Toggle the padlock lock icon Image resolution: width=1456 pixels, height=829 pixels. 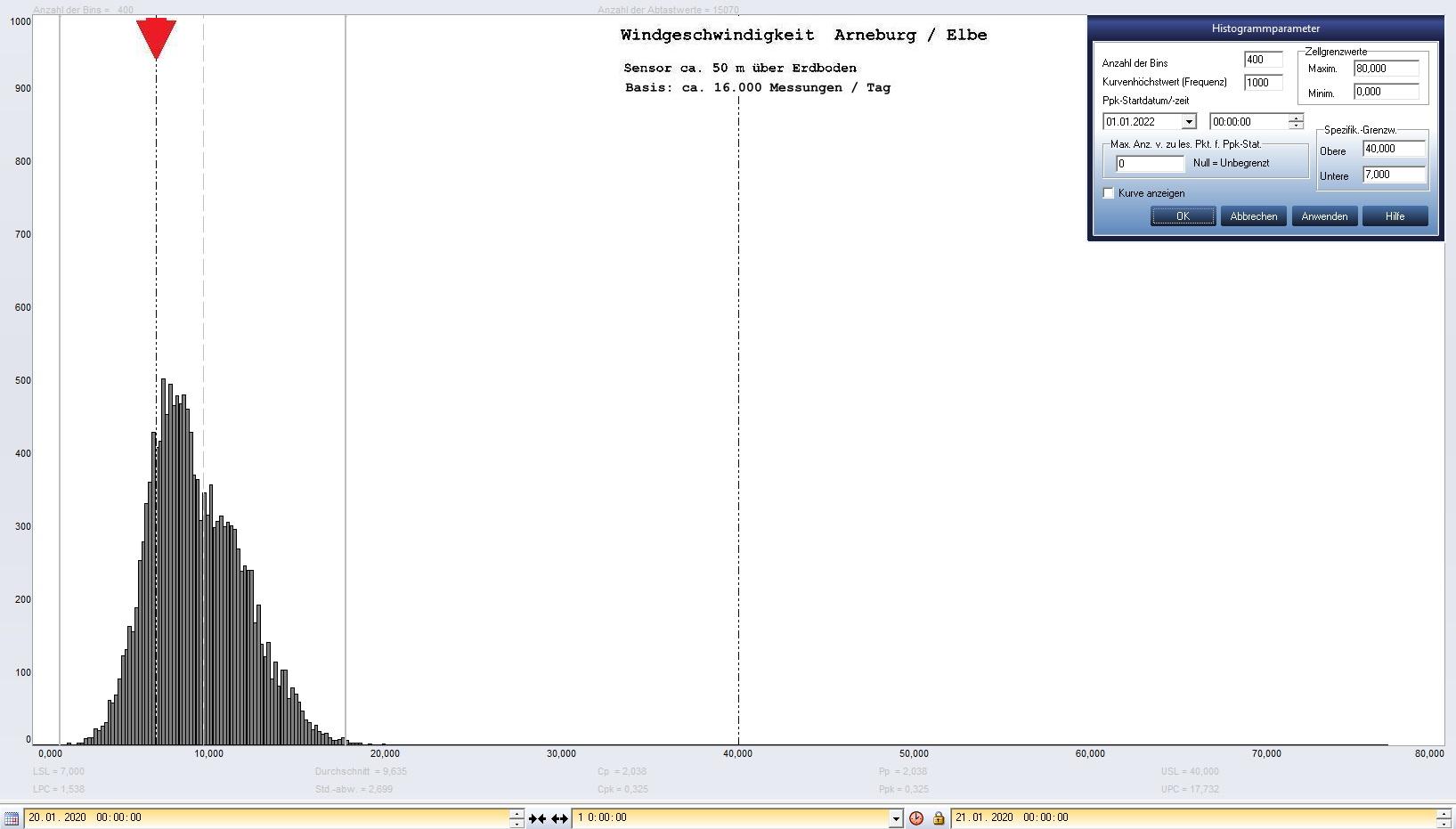point(939,817)
